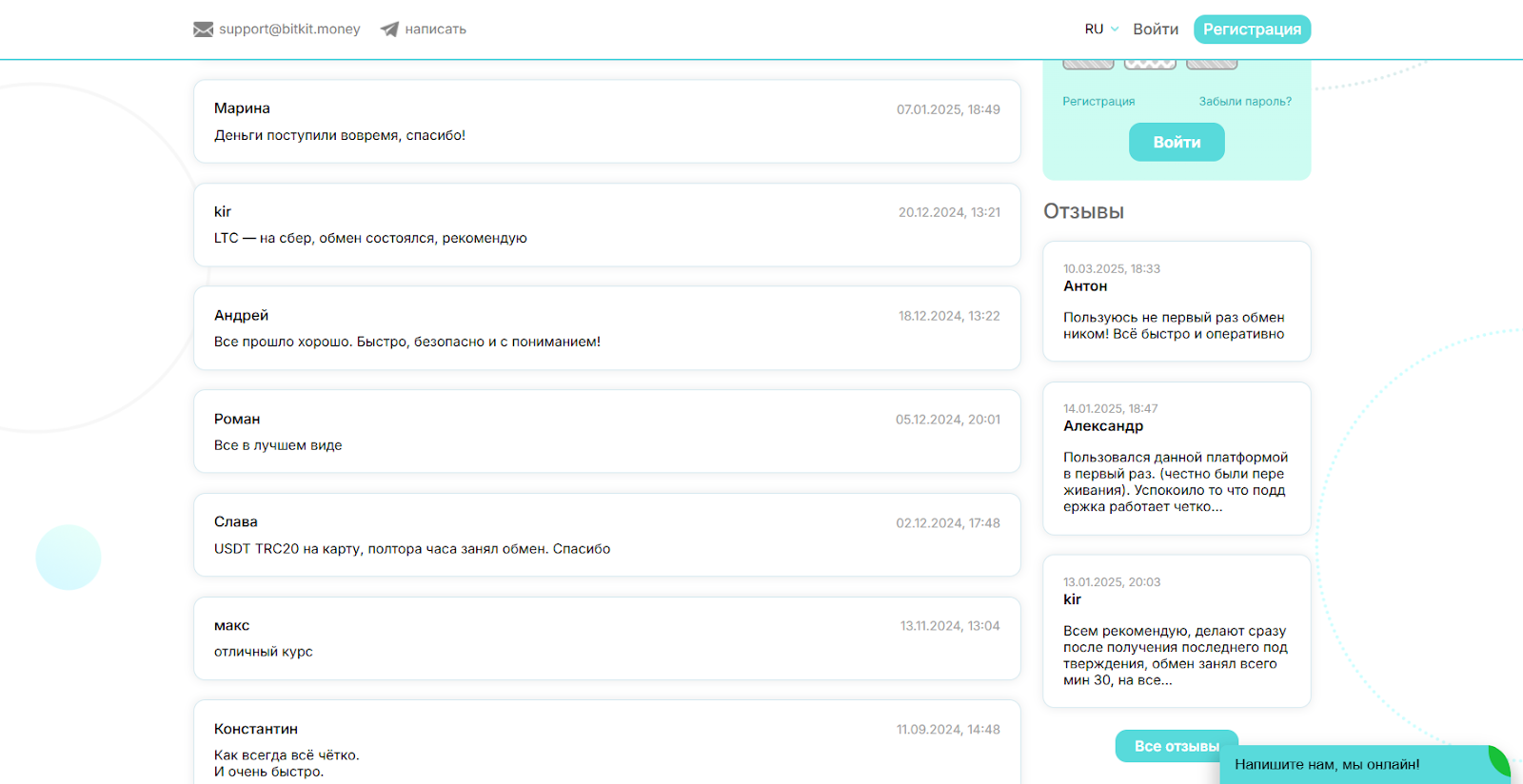The width and height of the screenshot is (1523, 784).
Task: Click review text 'Как всегда всё чётко.'
Action: 287,755
